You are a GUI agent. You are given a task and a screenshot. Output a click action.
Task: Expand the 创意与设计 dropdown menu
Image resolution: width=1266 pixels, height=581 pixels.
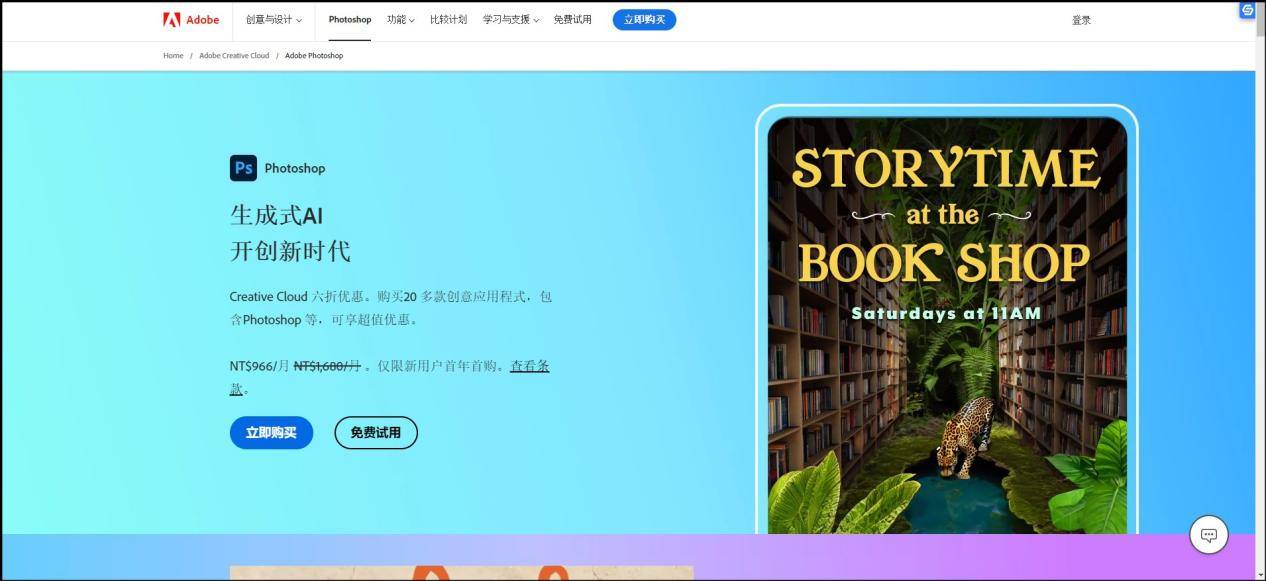coord(274,20)
